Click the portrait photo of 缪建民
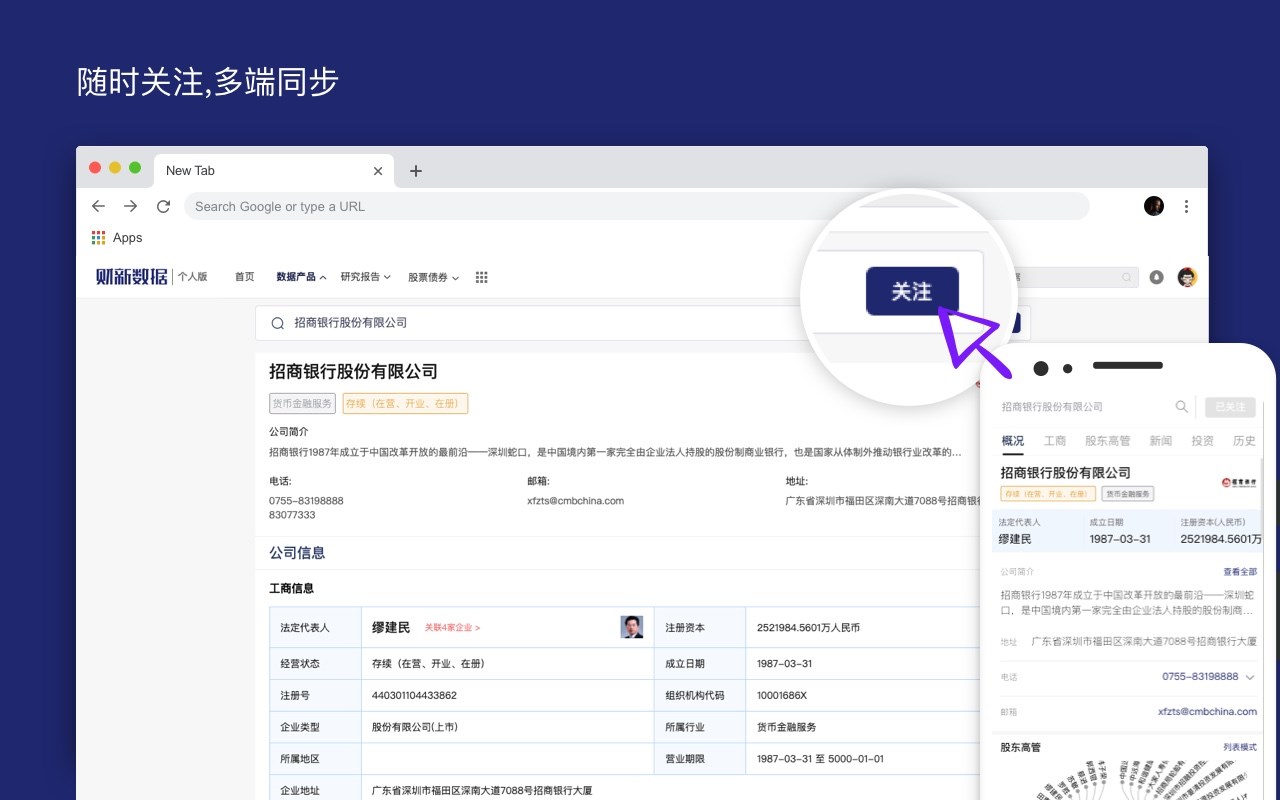Viewport: 1280px width, 800px height. pyautogui.click(x=632, y=627)
